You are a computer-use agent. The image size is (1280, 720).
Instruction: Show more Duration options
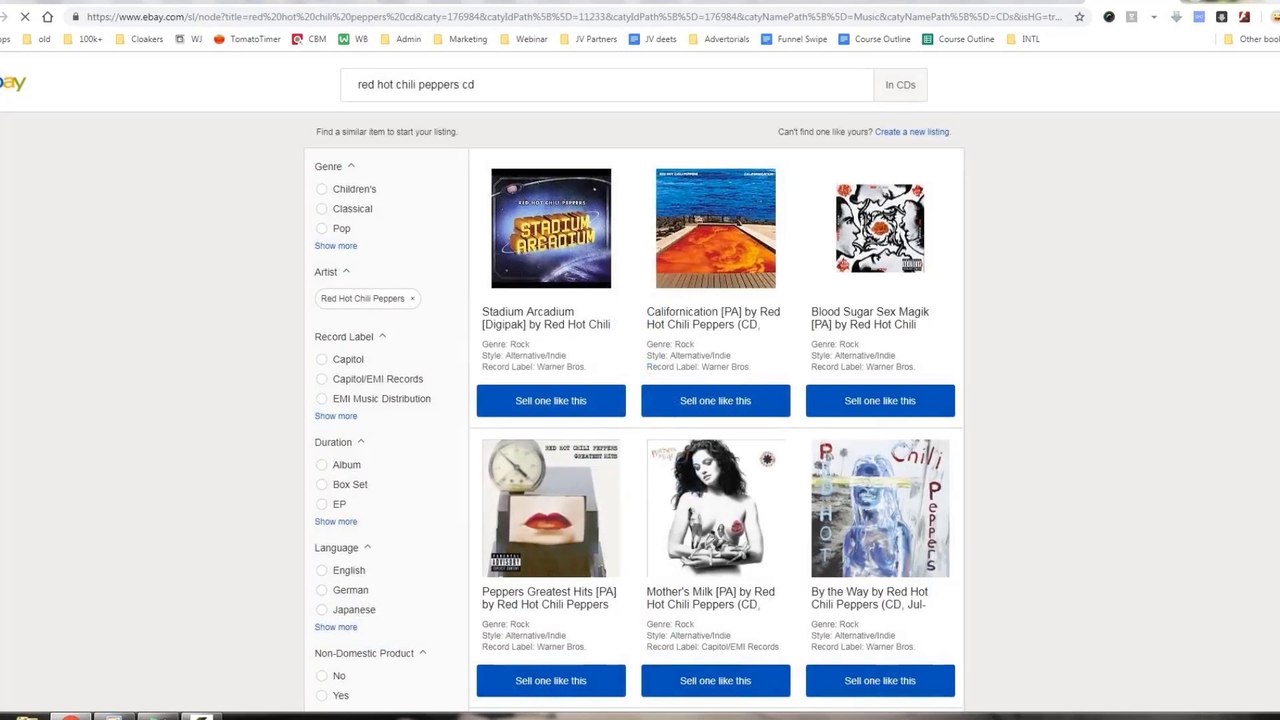336,522
